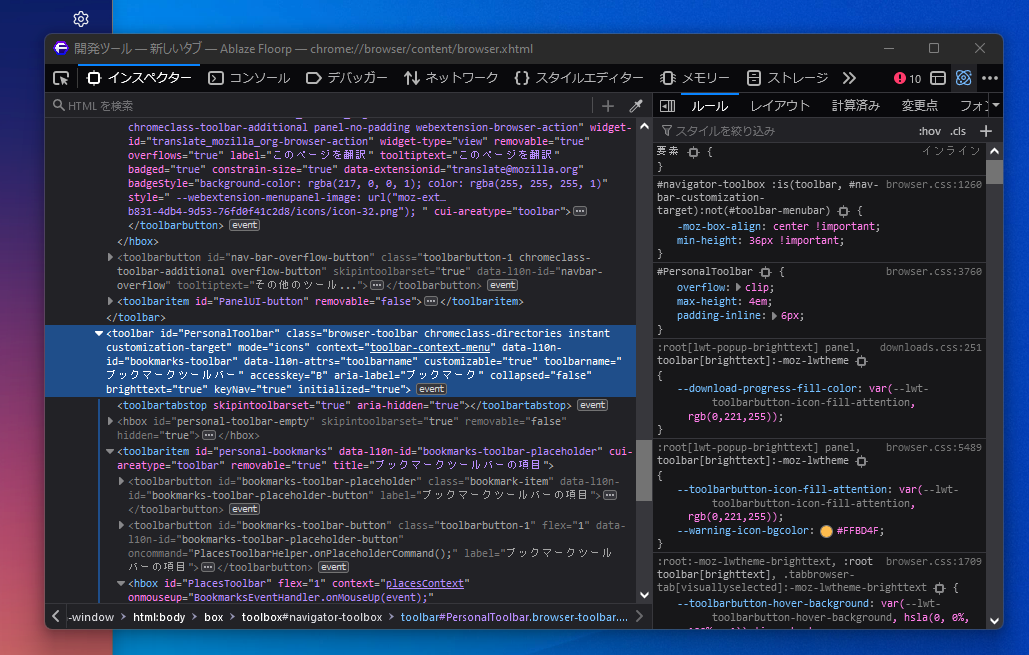The width and height of the screenshot is (1029, 655).
Task: Select the eyedropper color picker
Action: 636,106
